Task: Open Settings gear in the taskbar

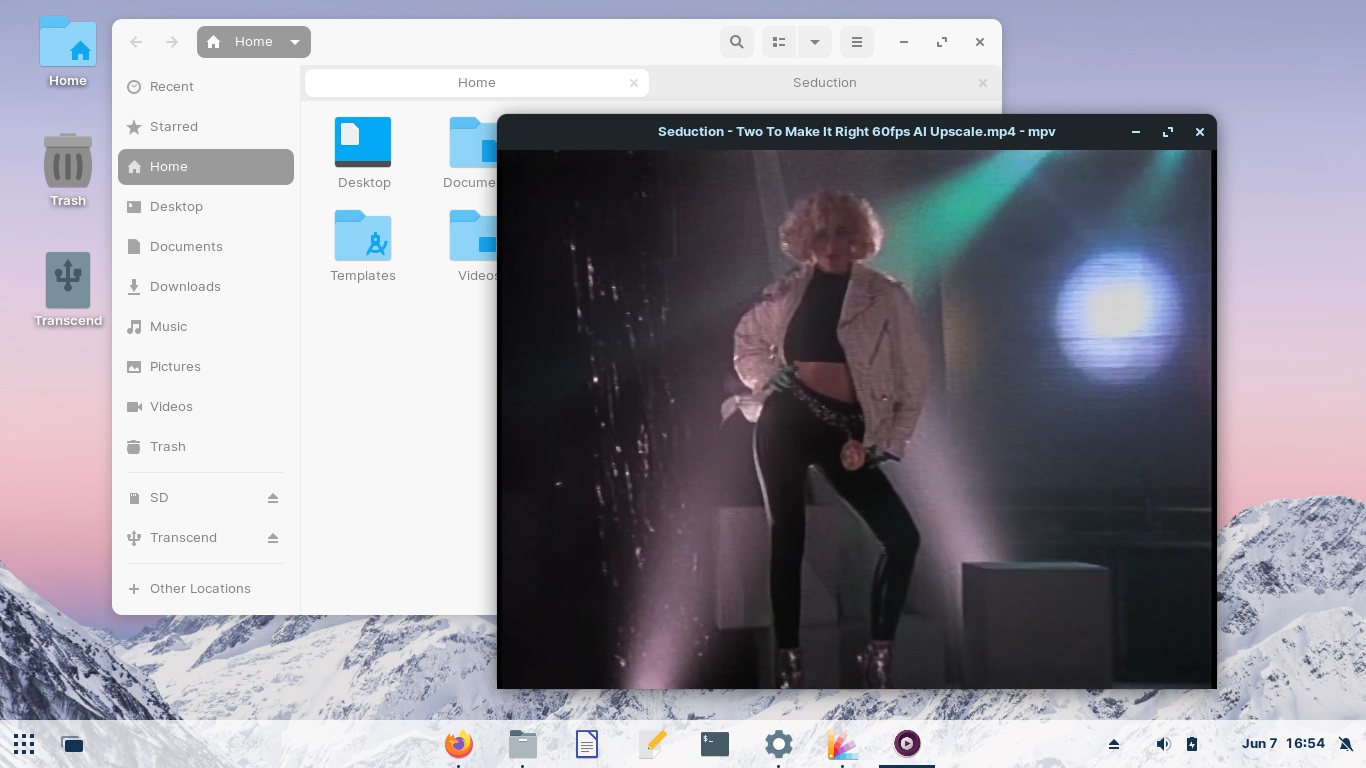Action: pos(779,744)
